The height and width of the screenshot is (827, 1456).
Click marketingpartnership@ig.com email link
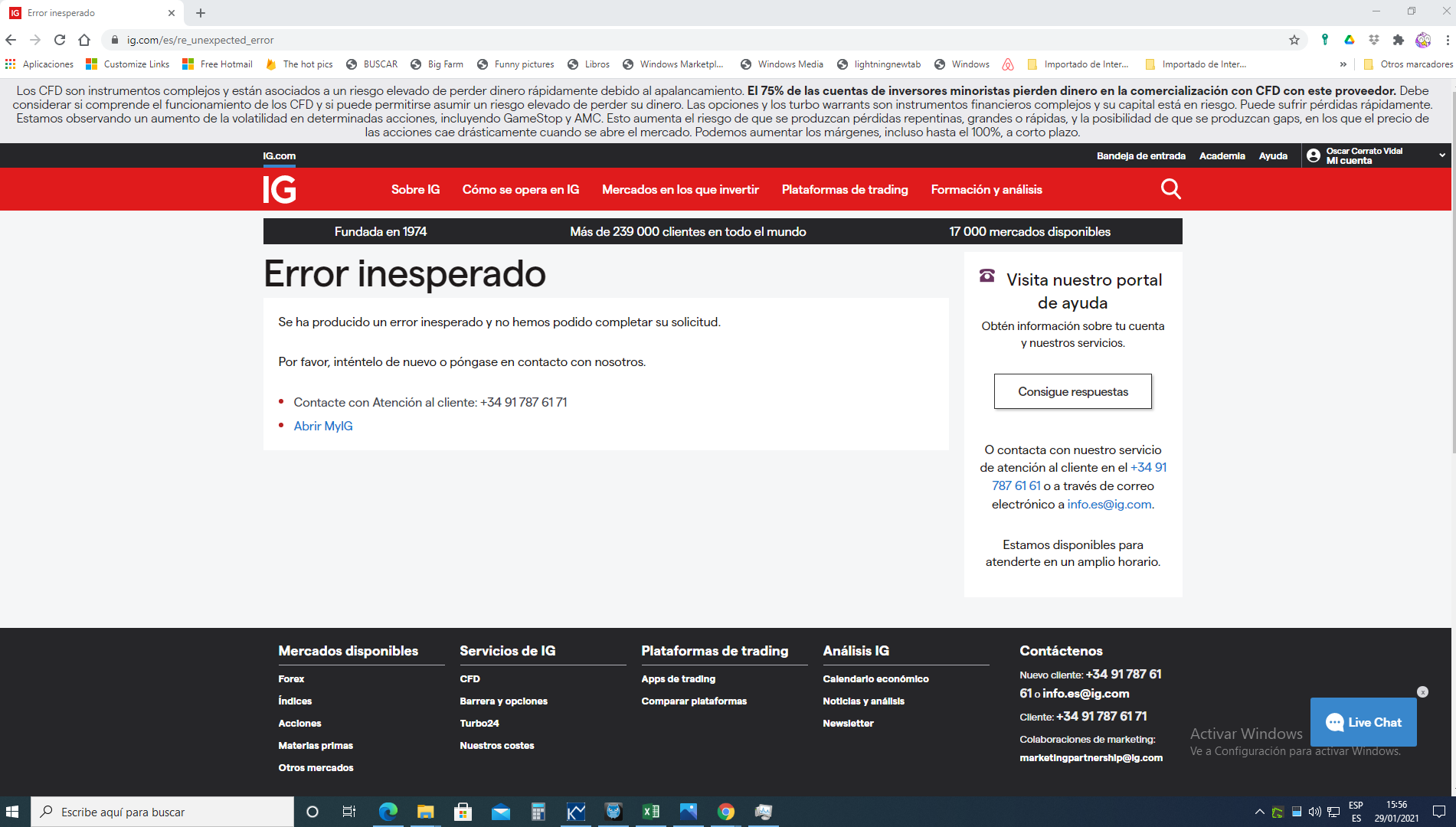tap(1091, 757)
